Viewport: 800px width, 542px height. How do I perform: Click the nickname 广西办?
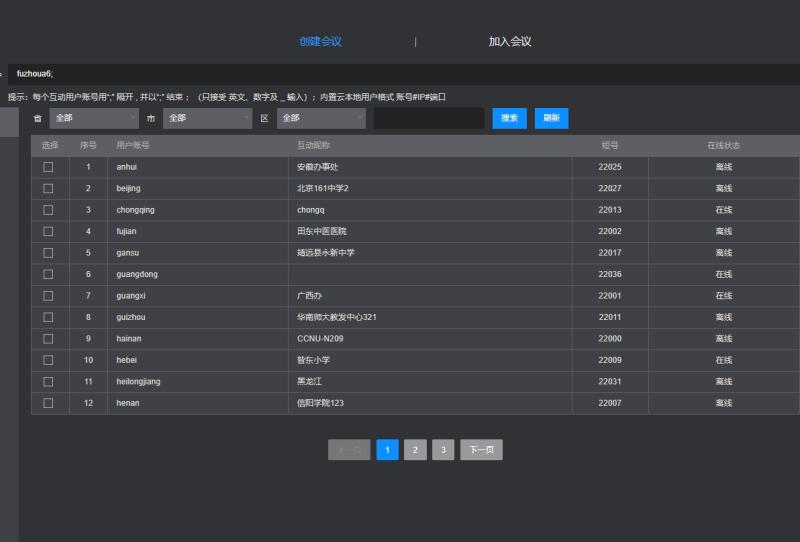pyautogui.click(x=309, y=295)
